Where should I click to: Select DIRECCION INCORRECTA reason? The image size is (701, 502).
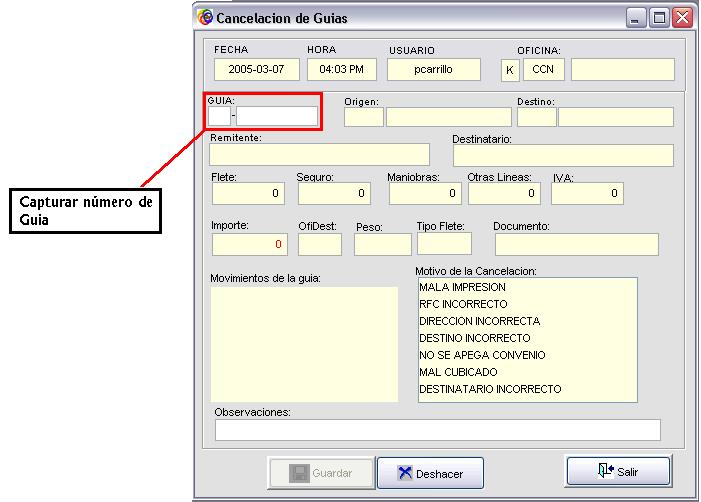click(479, 321)
